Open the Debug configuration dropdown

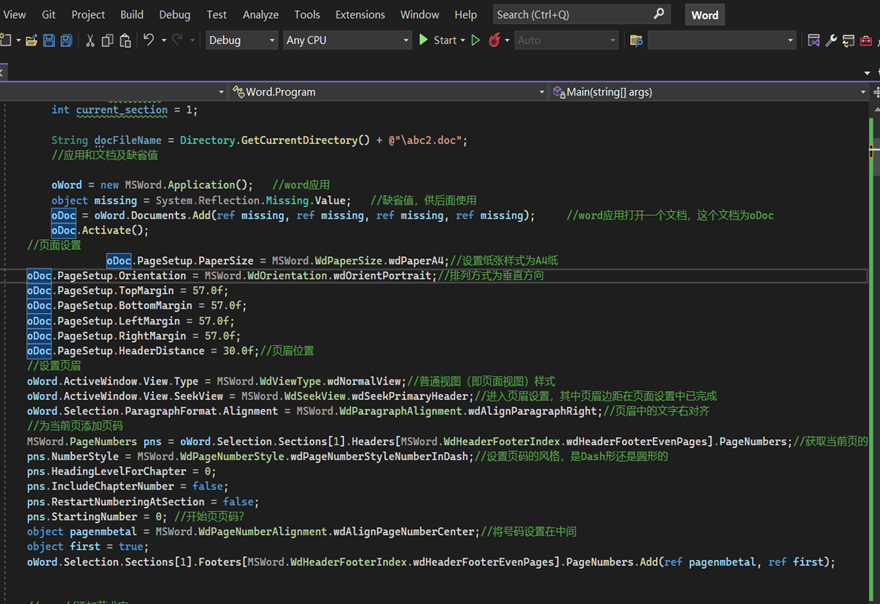241,40
